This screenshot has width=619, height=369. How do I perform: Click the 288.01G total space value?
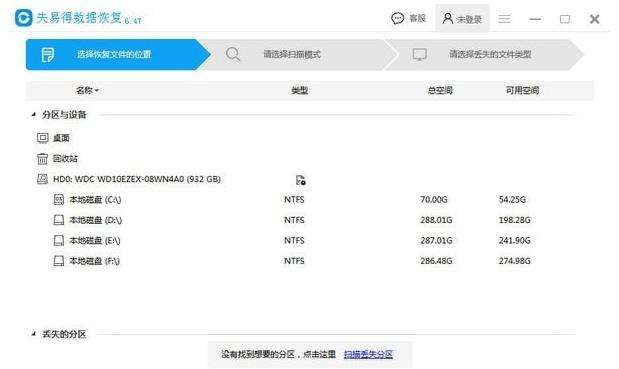(436, 220)
